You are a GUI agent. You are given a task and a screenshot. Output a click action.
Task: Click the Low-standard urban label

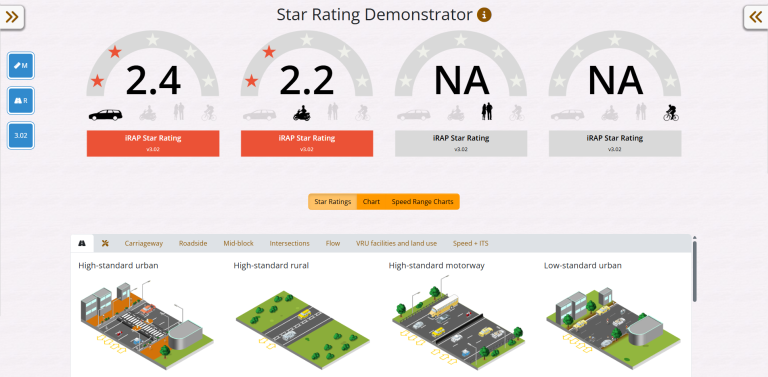point(582,265)
